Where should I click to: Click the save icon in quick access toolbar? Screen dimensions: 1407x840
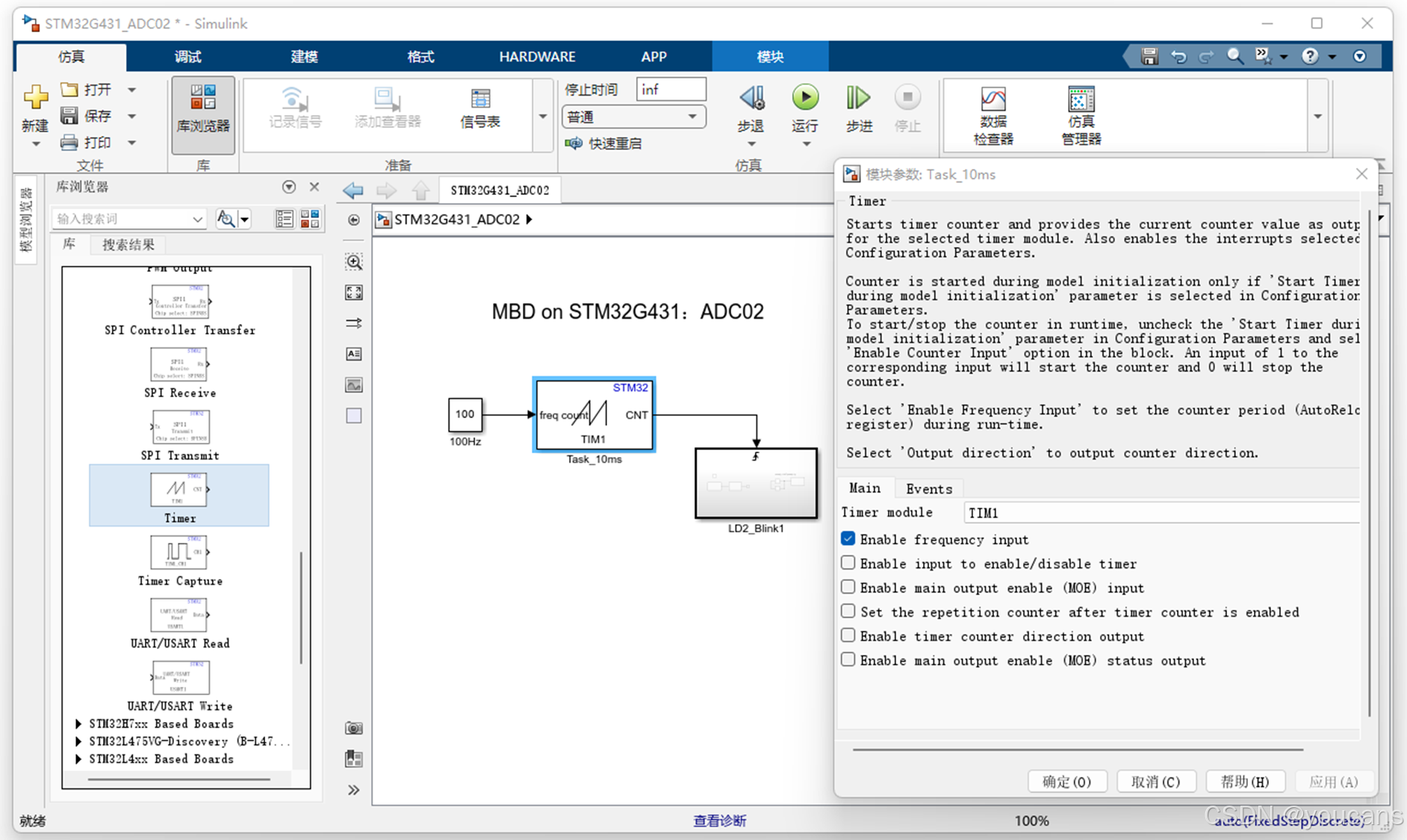1149,57
